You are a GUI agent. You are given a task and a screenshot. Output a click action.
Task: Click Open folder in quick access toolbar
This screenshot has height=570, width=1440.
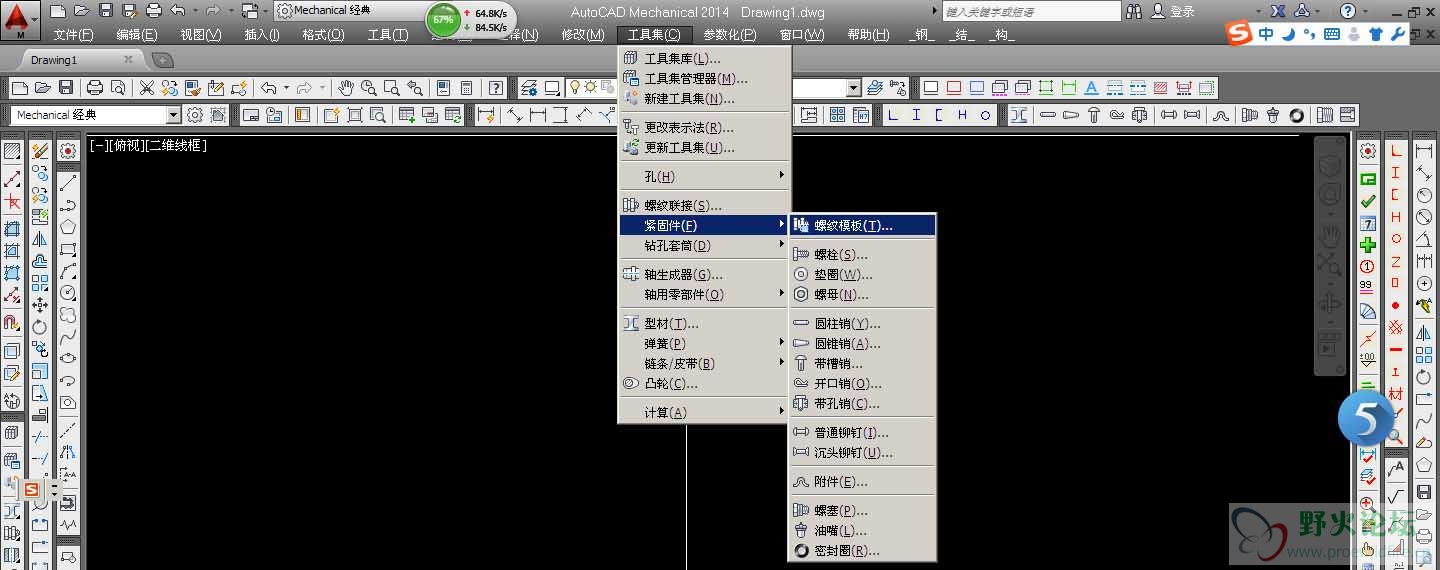pos(81,11)
